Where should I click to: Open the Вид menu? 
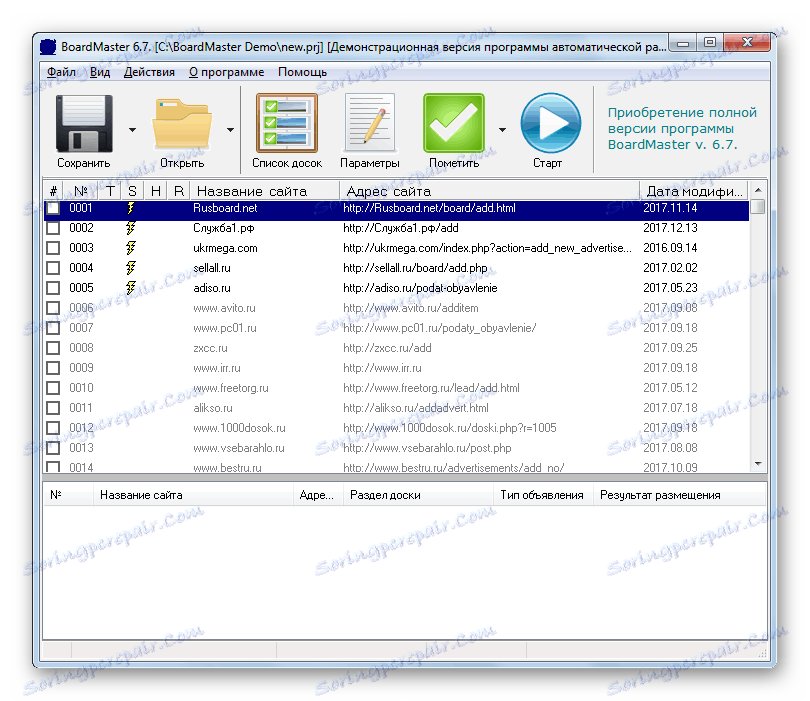click(100, 72)
